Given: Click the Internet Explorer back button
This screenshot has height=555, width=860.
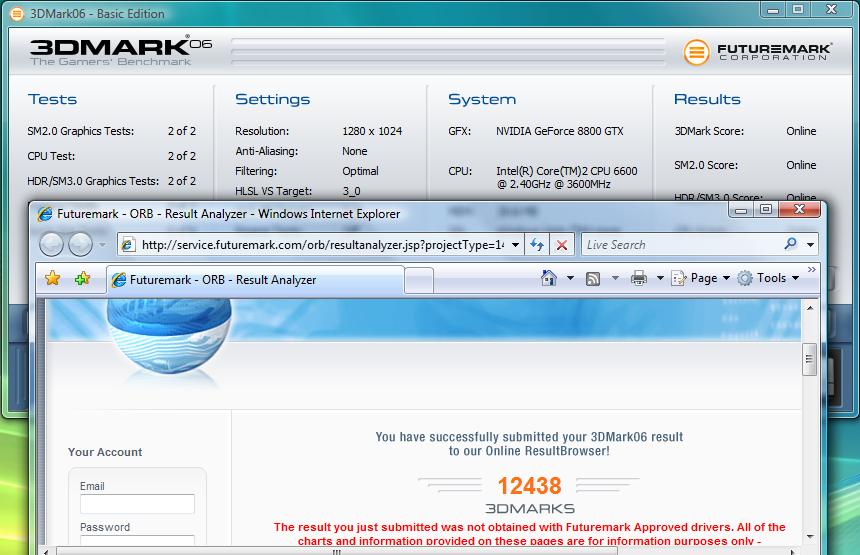Looking at the screenshot, I should point(52,245).
